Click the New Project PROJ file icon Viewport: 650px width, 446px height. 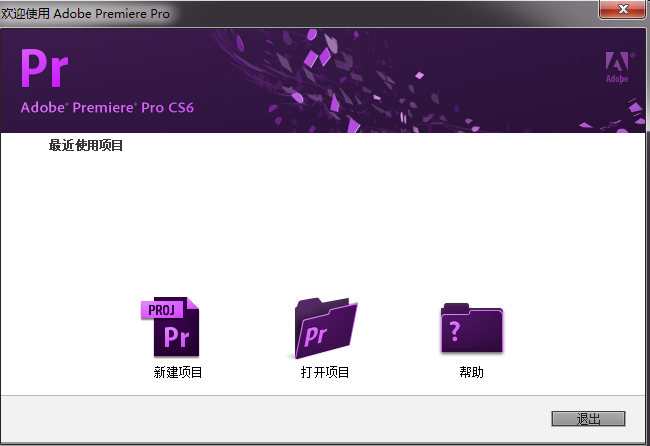tap(170, 327)
